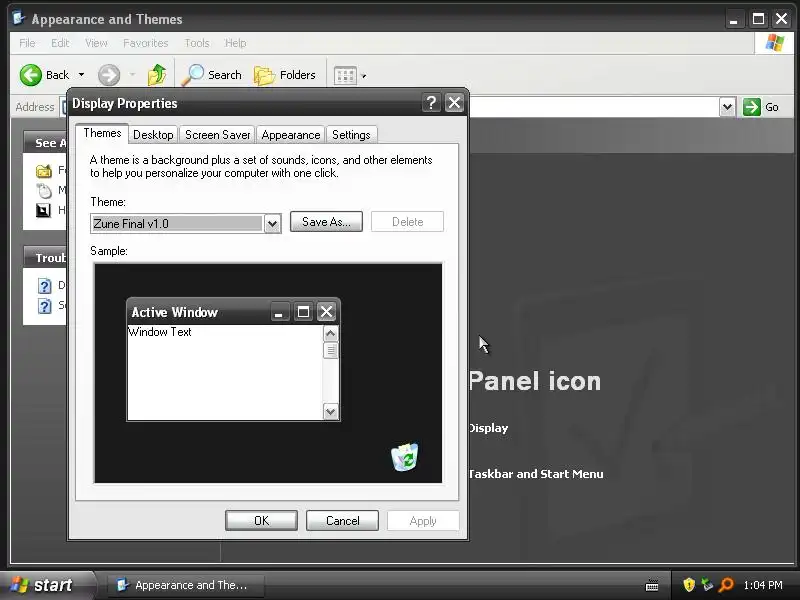Image resolution: width=800 pixels, height=600 pixels.
Task: Switch to the Appearance tab
Action: [x=291, y=135]
